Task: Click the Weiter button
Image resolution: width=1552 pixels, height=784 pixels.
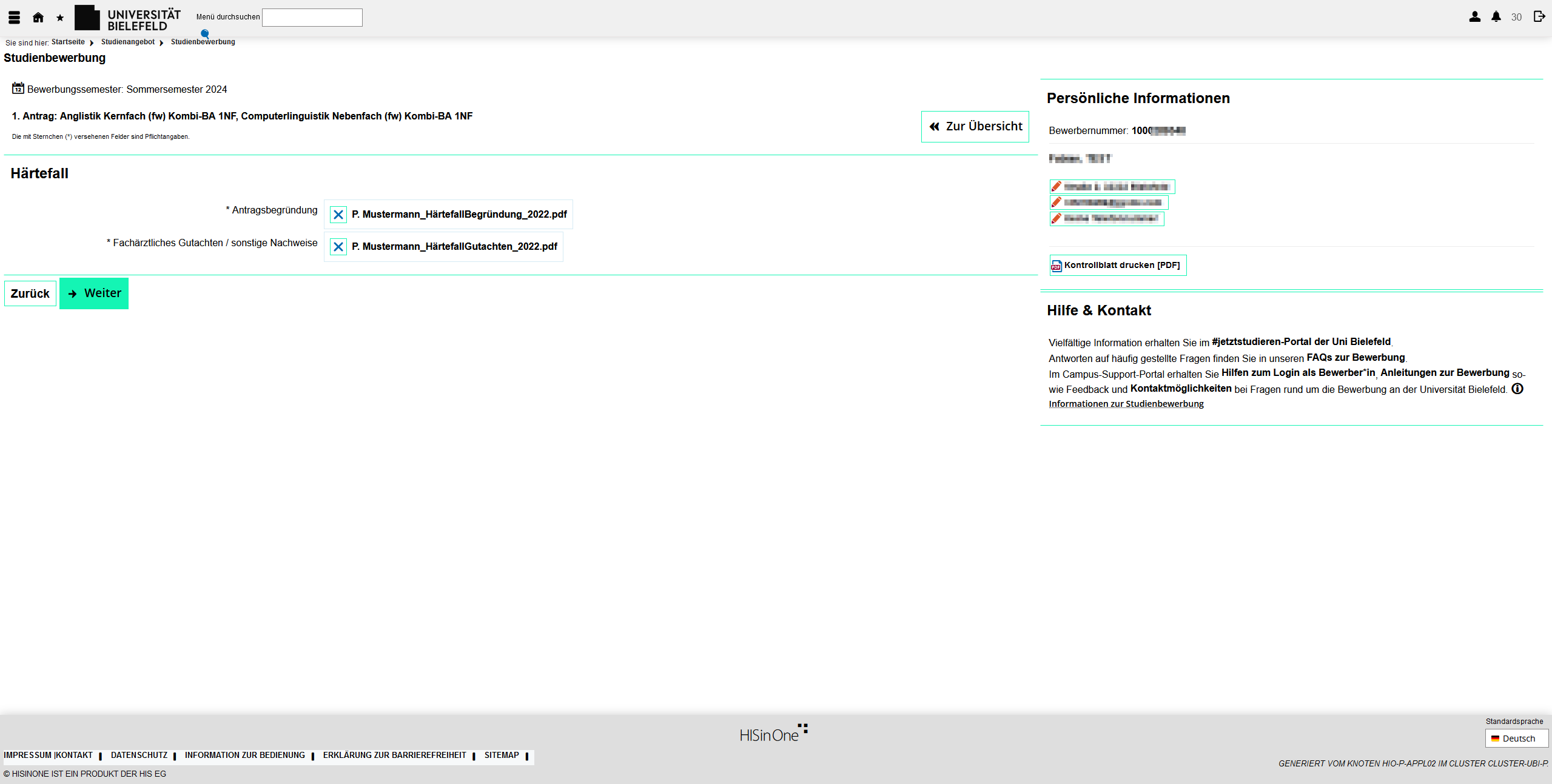Action: click(x=94, y=293)
